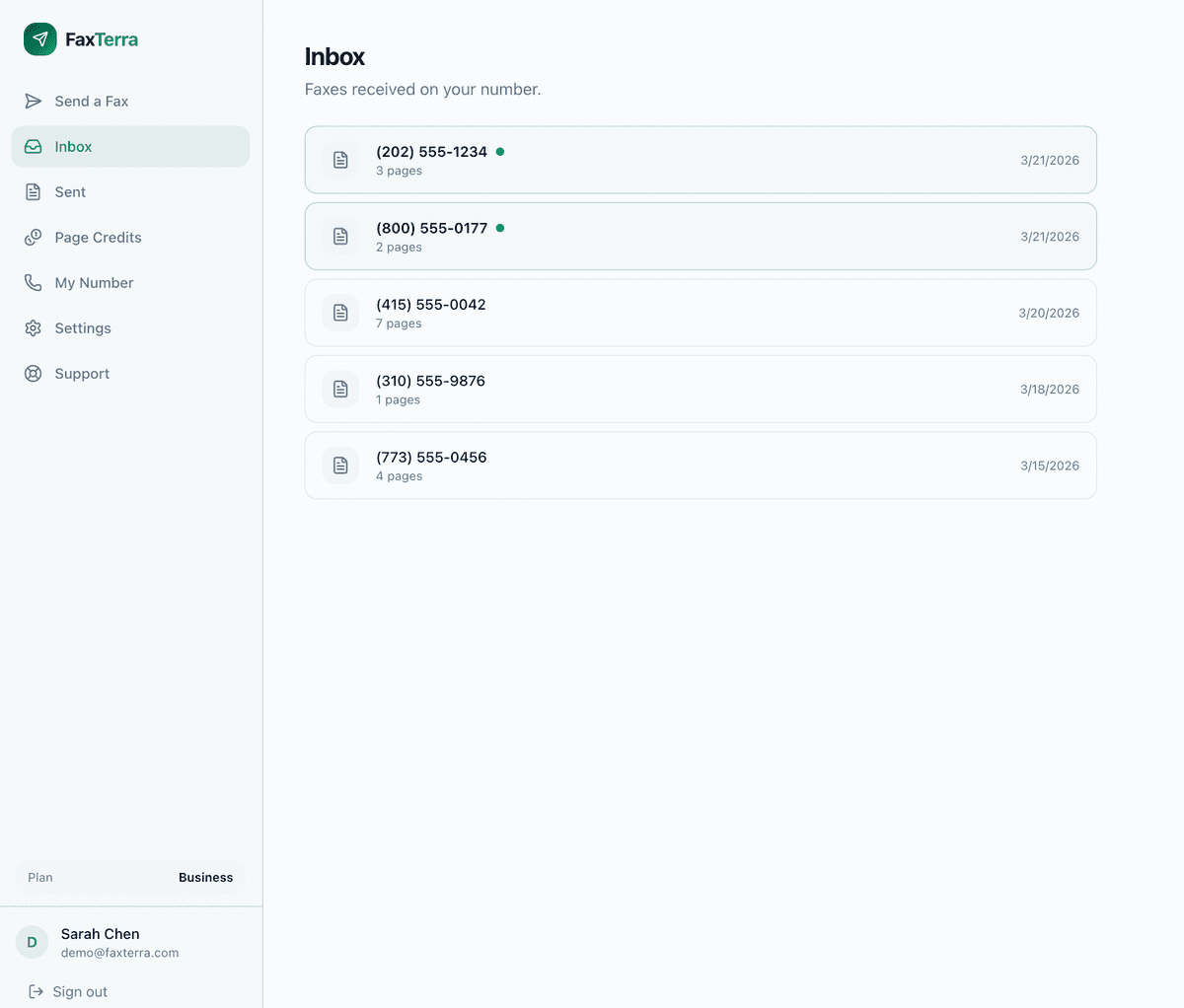This screenshot has height=1008, width=1184.
Task: Open the fax from (415) 555-0042
Action: (x=701, y=312)
